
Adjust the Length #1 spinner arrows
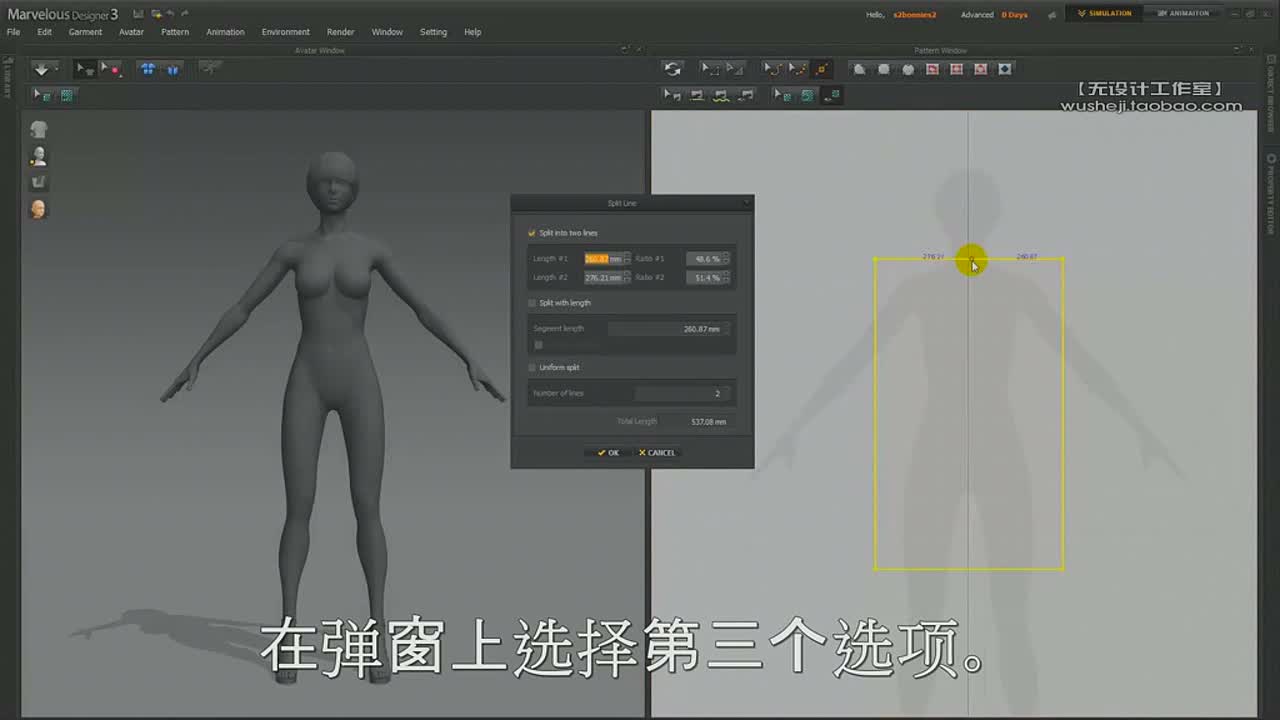point(627,259)
